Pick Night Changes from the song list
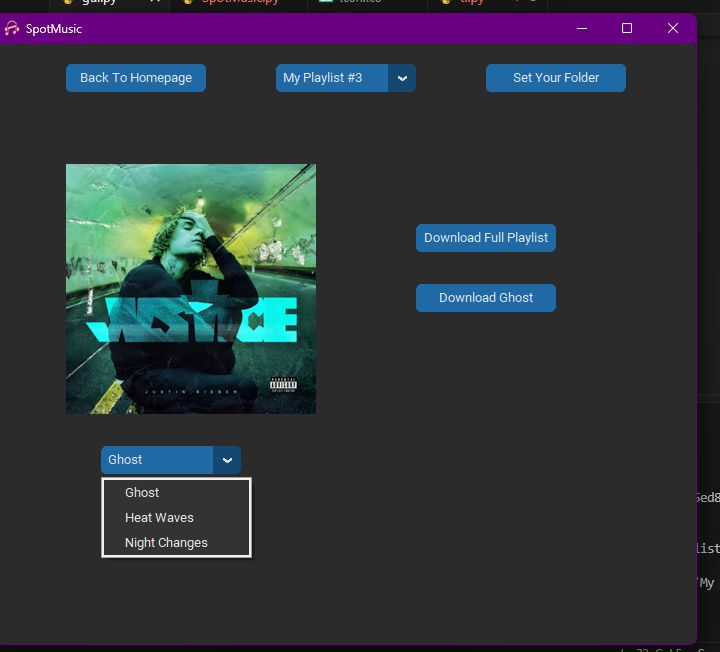Viewport: 720px width, 652px height. [x=166, y=543]
